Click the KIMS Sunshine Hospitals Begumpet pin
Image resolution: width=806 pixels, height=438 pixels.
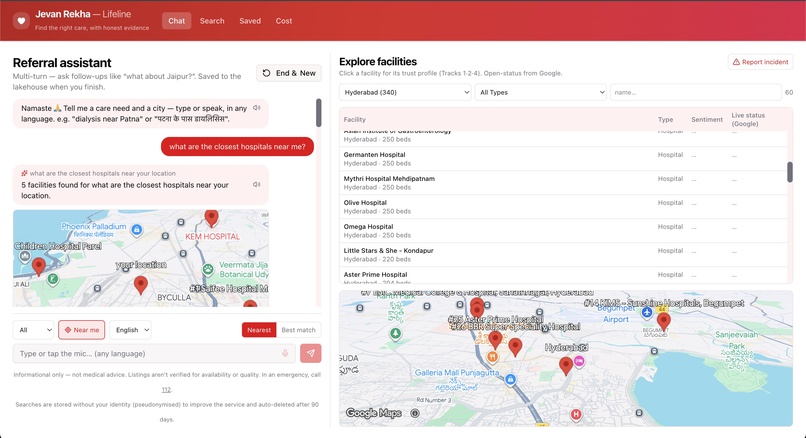point(664,322)
